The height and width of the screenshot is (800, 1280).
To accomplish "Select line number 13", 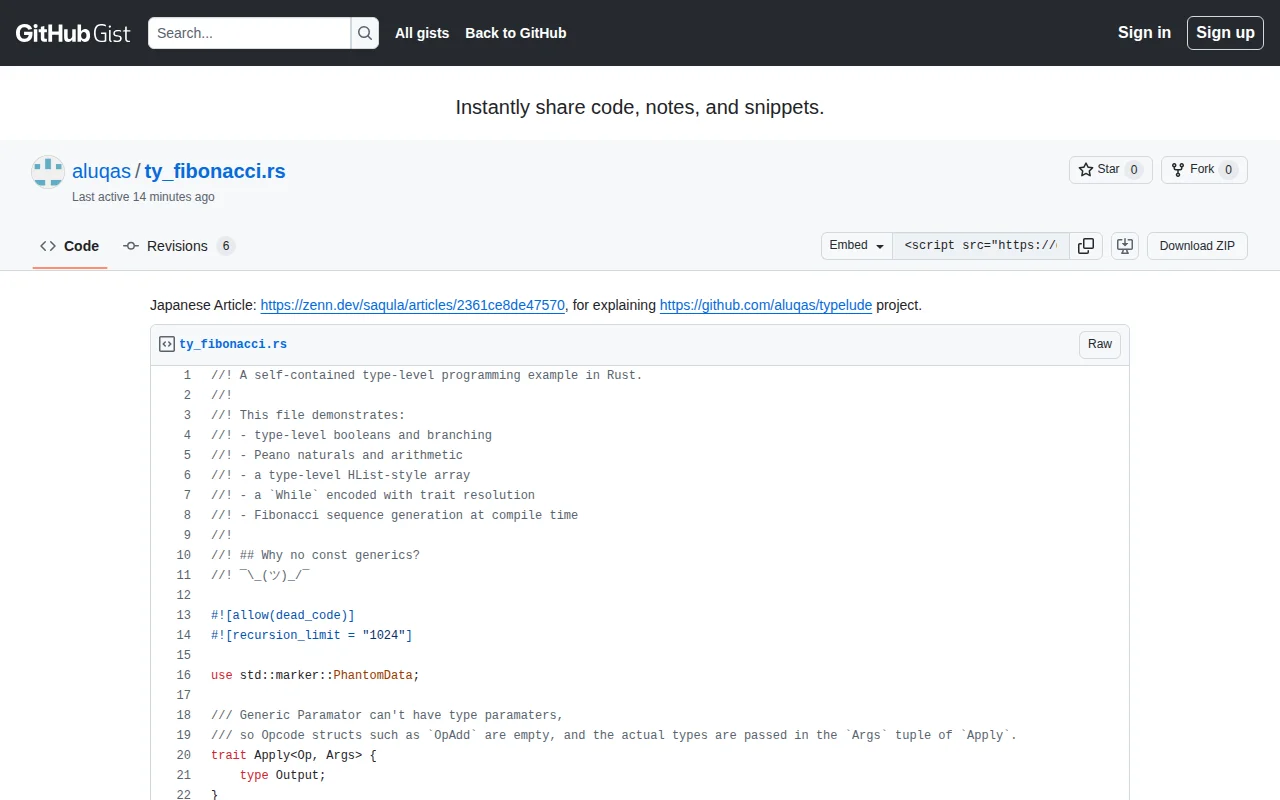I will pyautogui.click(x=176, y=616).
